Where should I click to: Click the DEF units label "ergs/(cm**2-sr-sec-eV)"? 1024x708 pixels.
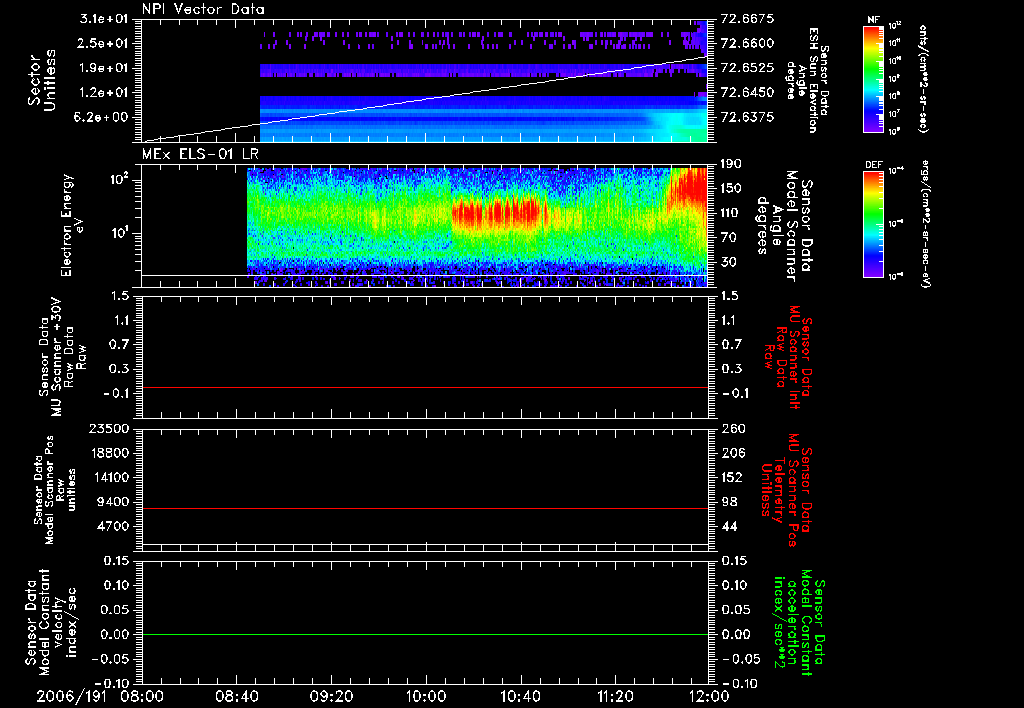click(925, 223)
